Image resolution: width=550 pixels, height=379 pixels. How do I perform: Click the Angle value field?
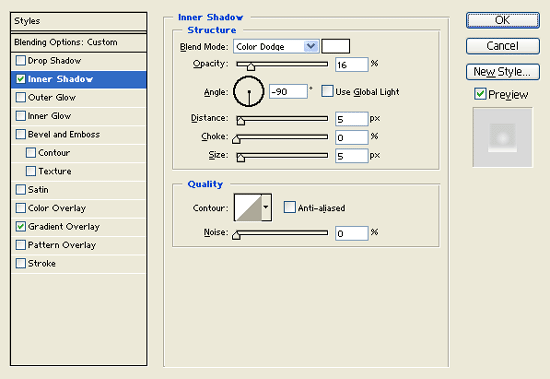(x=288, y=92)
